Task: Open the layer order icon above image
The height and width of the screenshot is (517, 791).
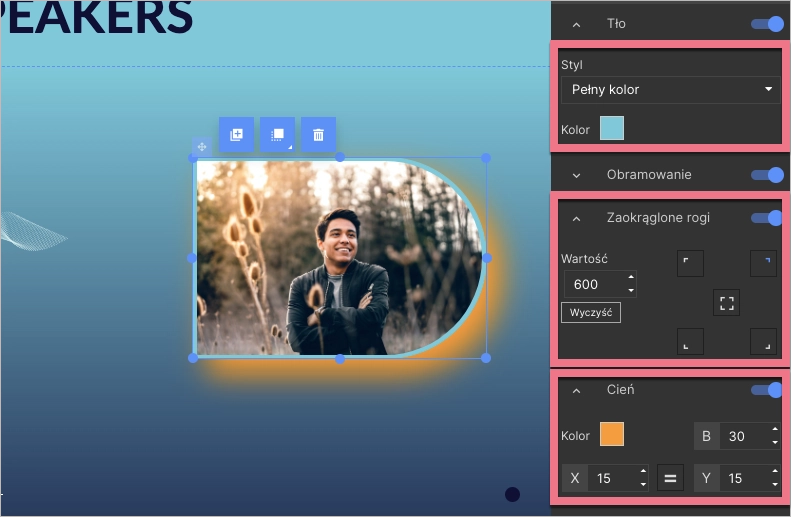Action: (277, 134)
